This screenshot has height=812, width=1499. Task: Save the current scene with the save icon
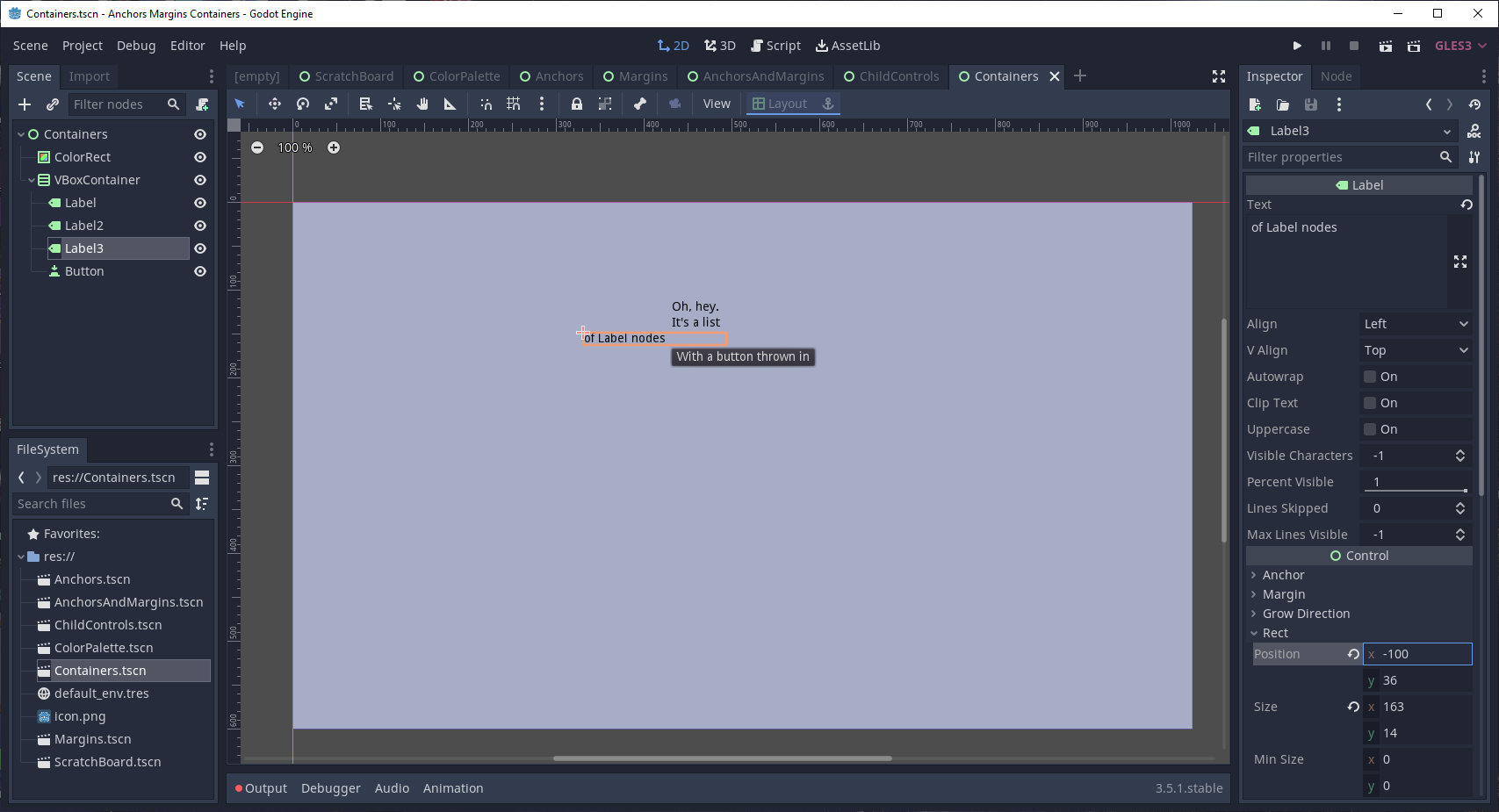pos(1311,104)
